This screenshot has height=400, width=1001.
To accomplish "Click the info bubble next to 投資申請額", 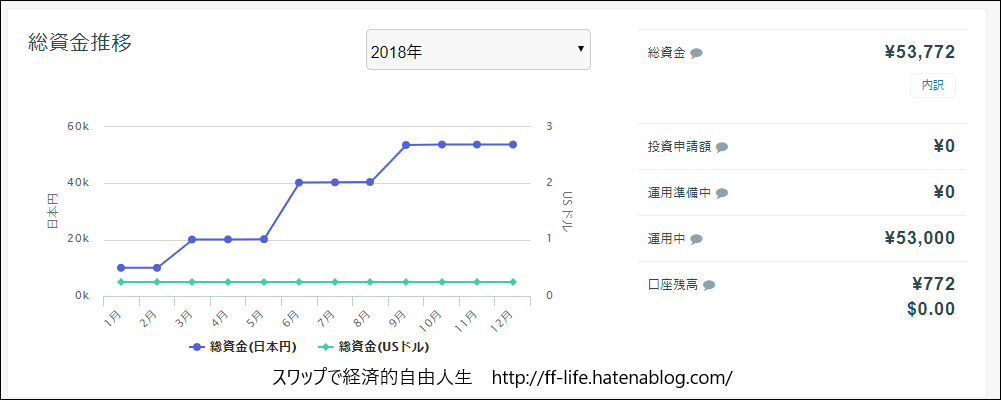I will [x=721, y=147].
